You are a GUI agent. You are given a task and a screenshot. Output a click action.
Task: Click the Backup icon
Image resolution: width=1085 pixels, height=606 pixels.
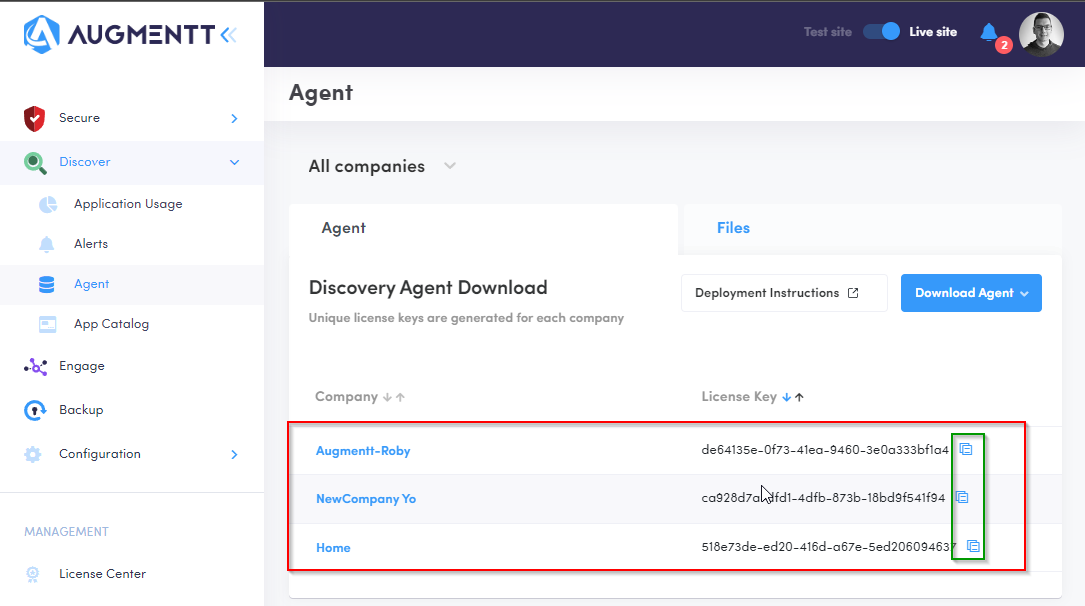(x=35, y=410)
